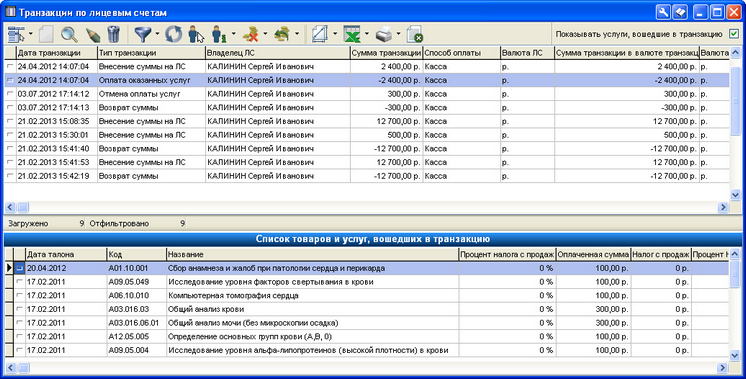Click right arrow of transactions horizontal scrollbar
Screen dimensions: 746x379
tap(723, 207)
